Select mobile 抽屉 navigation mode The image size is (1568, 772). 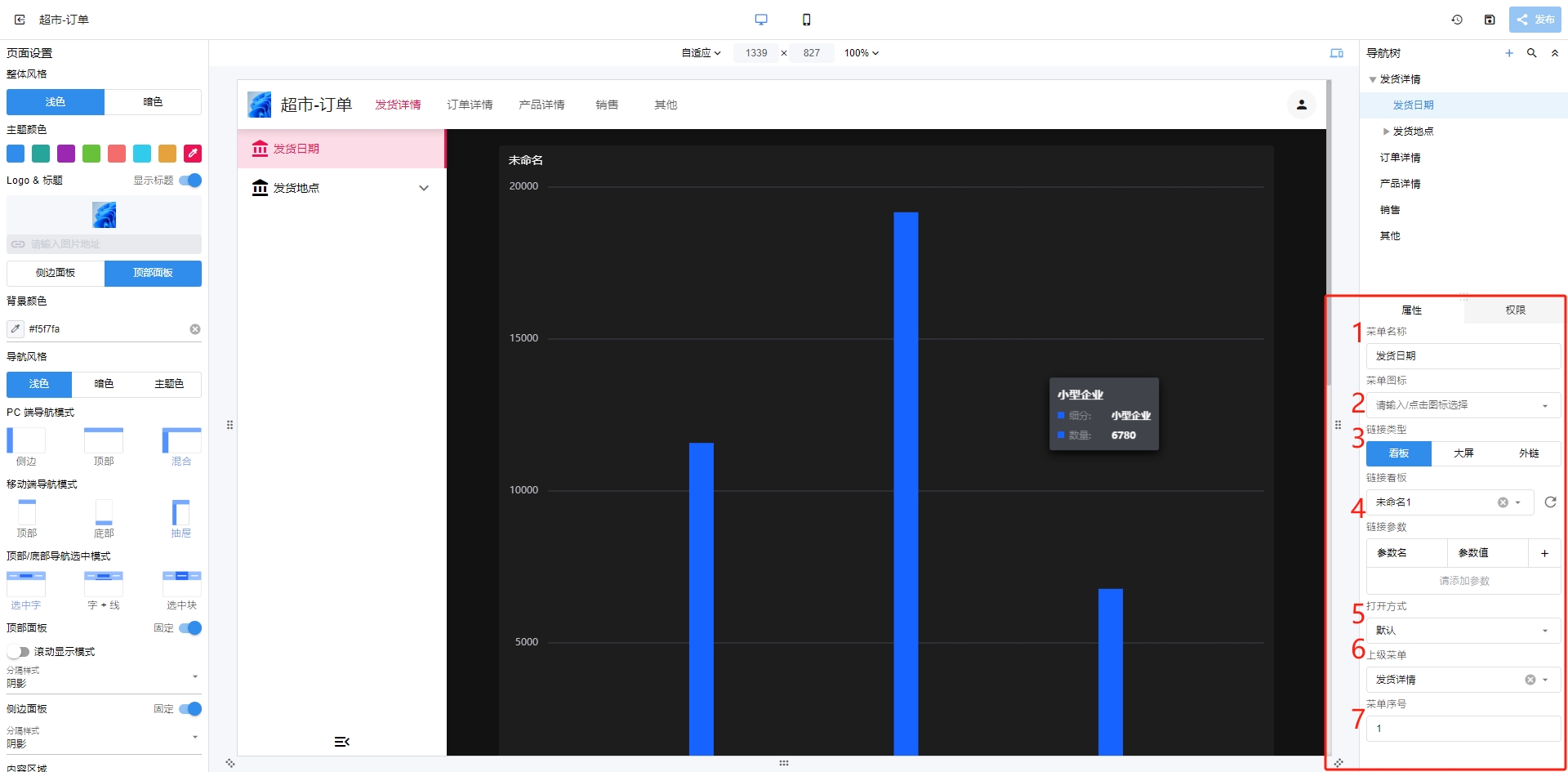tap(181, 519)
